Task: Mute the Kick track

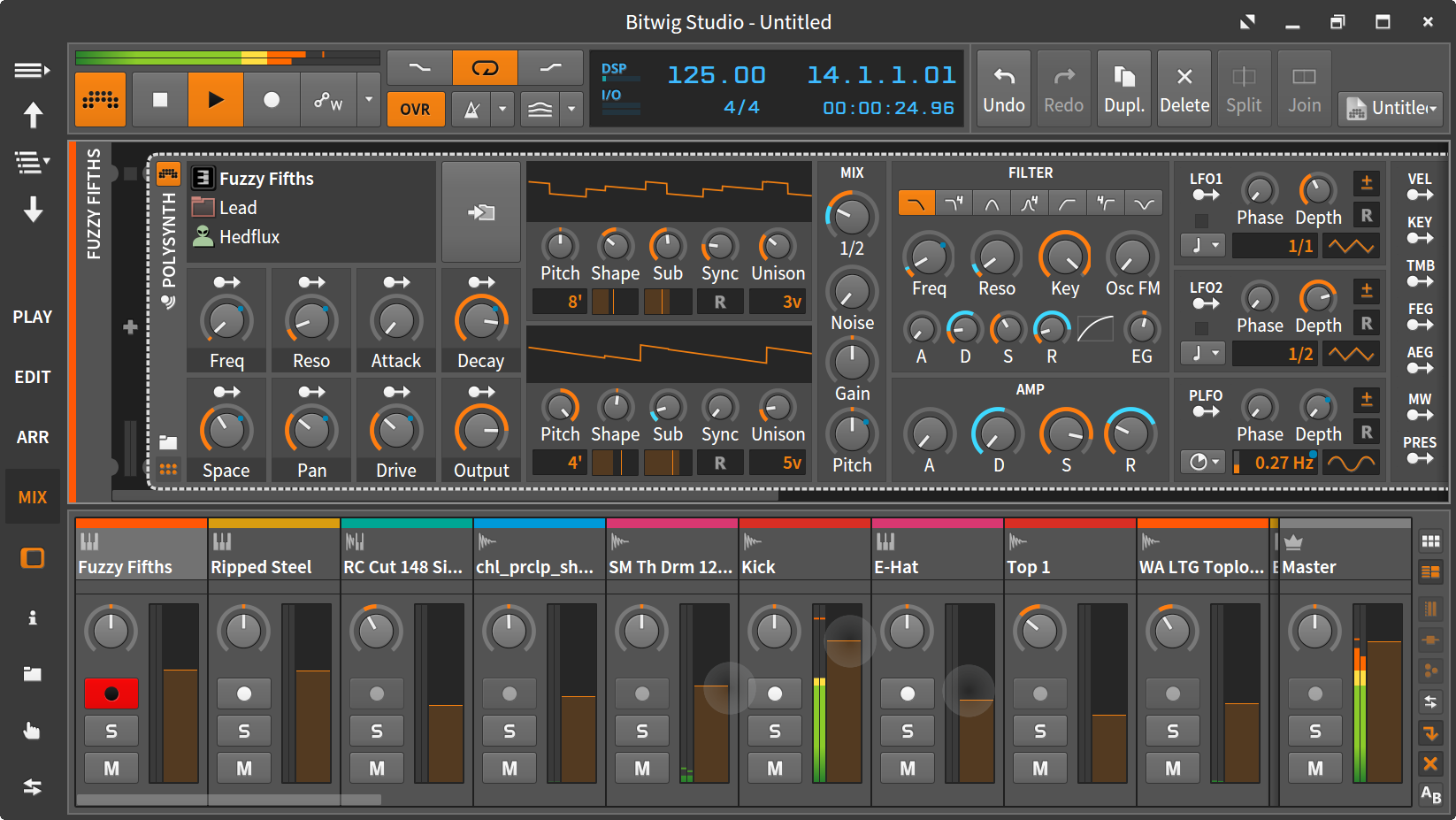Action: pos(775,769)
